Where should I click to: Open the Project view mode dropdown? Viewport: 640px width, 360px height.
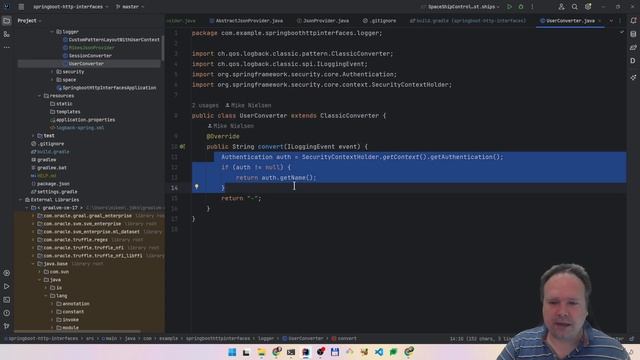tap(29, 20)
